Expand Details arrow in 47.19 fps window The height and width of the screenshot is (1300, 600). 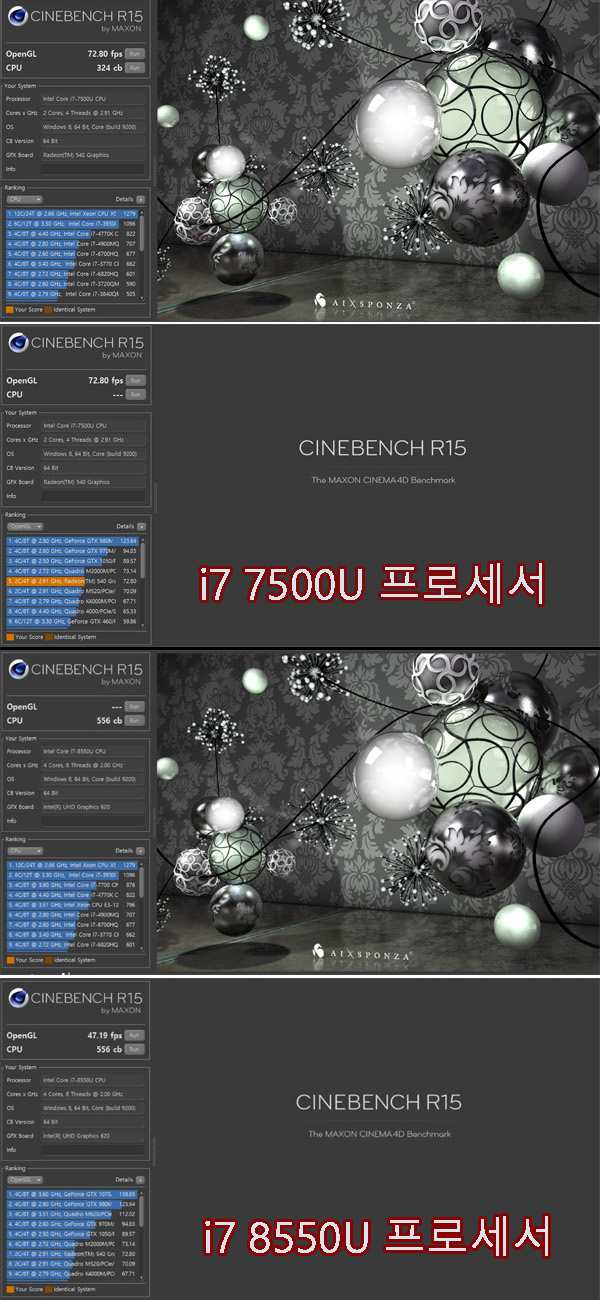(140, 1180)
